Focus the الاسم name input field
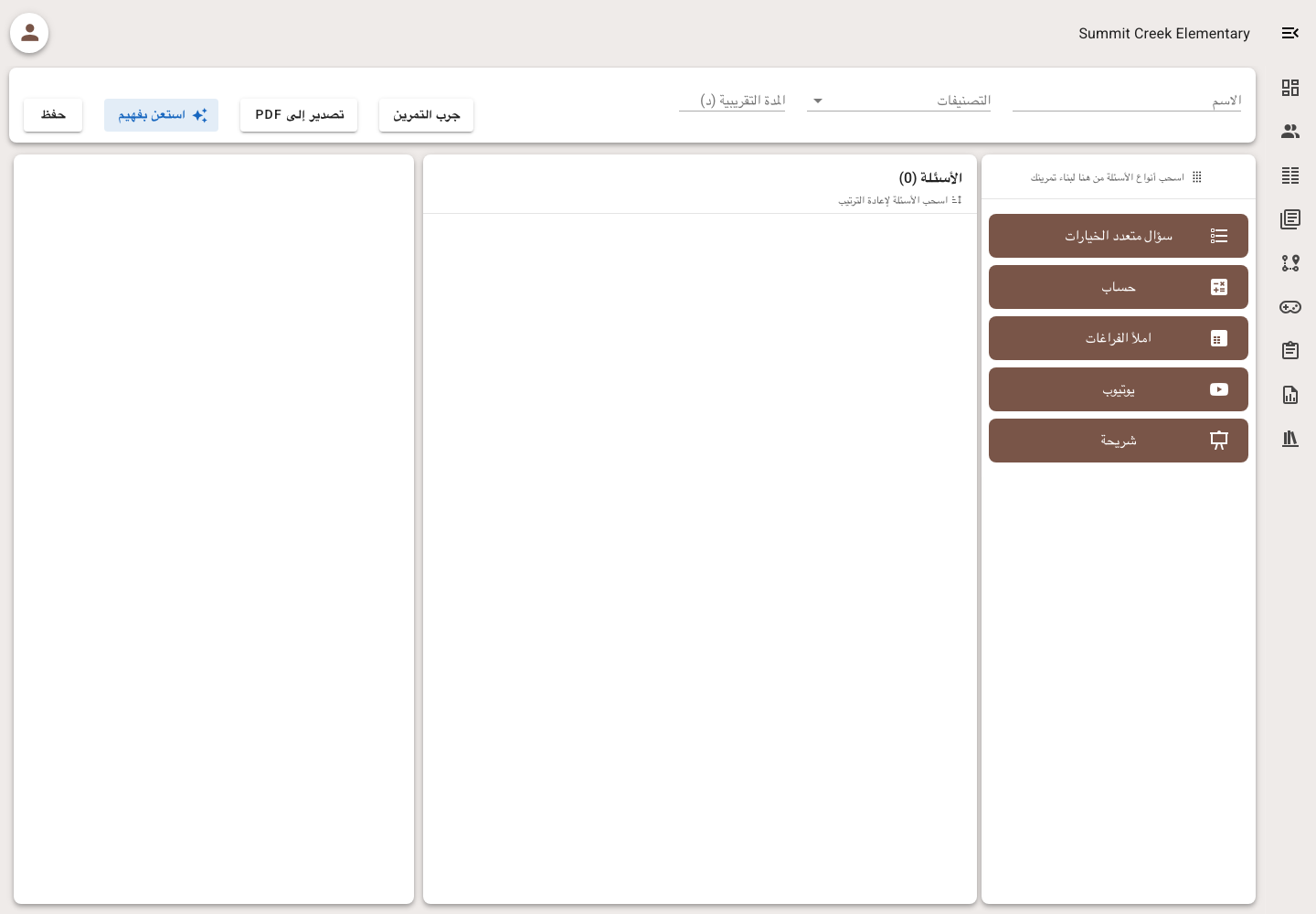 [1127, 101]
